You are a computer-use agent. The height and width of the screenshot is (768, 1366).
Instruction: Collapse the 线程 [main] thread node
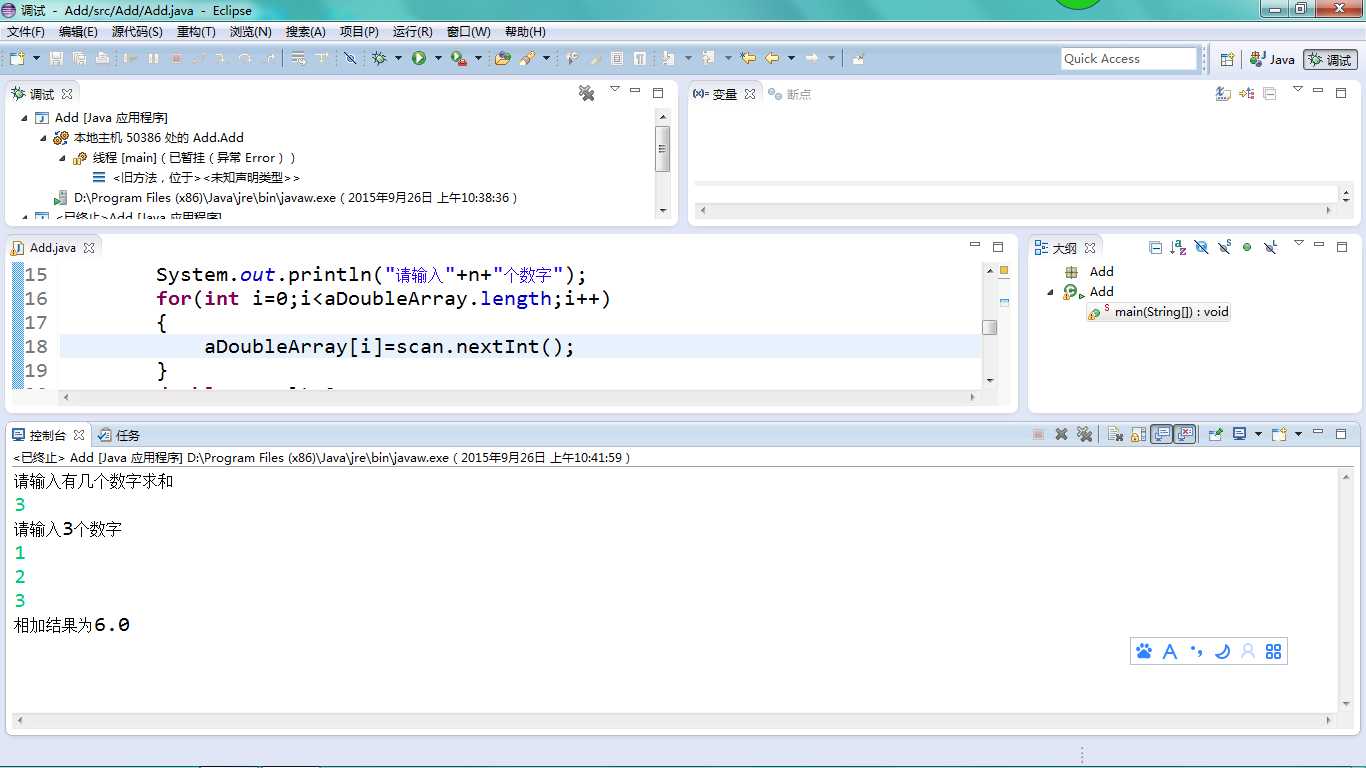pos(63,157)
